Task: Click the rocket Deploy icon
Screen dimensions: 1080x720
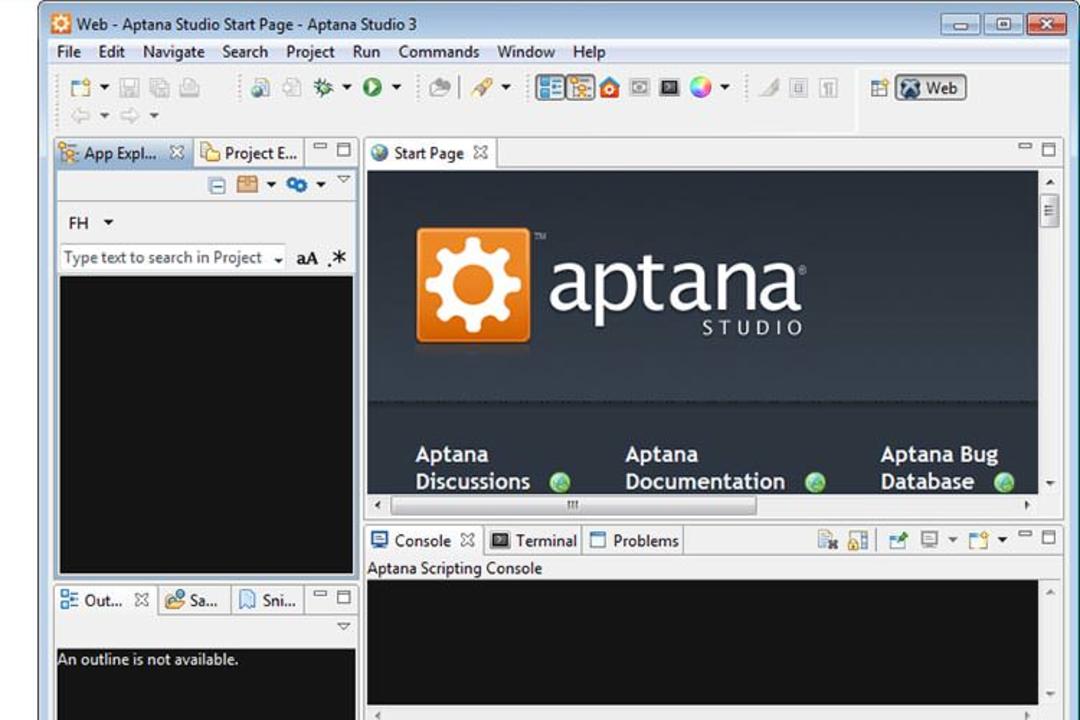Action: 482,88
